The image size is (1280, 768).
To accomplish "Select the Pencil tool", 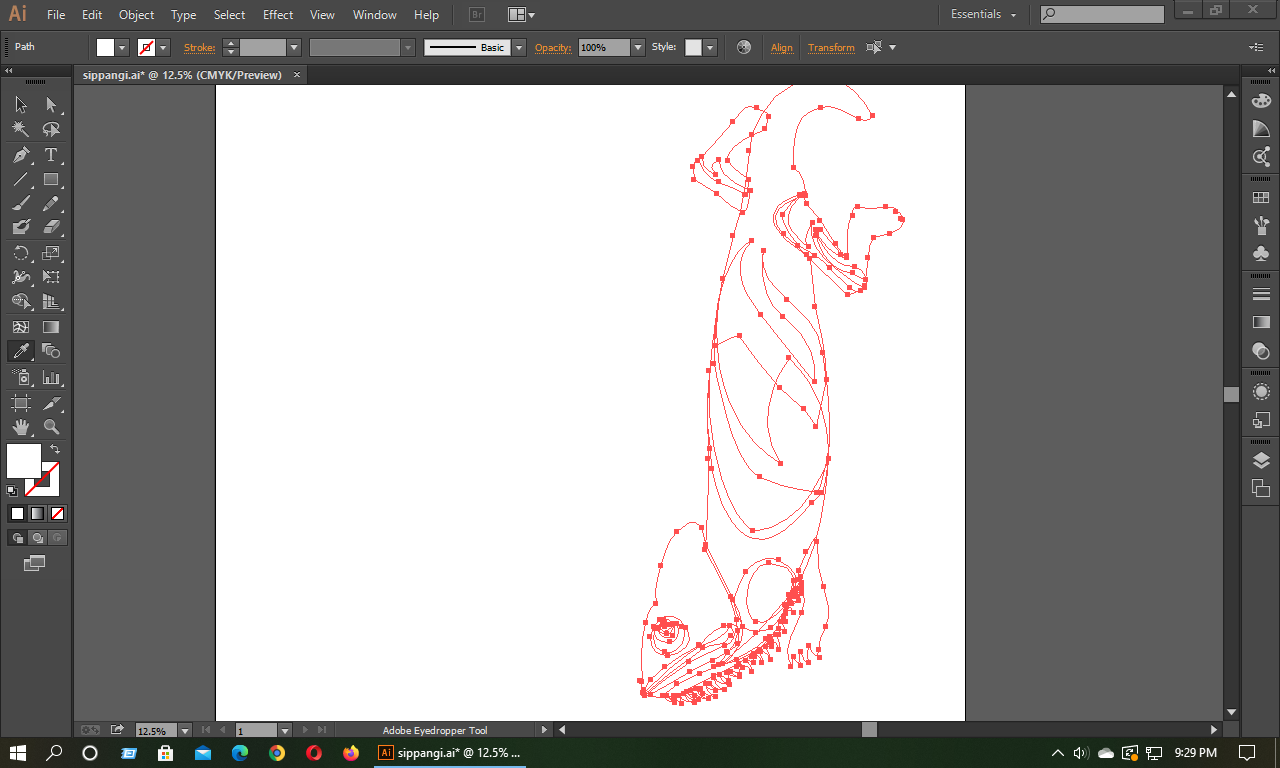I will click(51, 204).
